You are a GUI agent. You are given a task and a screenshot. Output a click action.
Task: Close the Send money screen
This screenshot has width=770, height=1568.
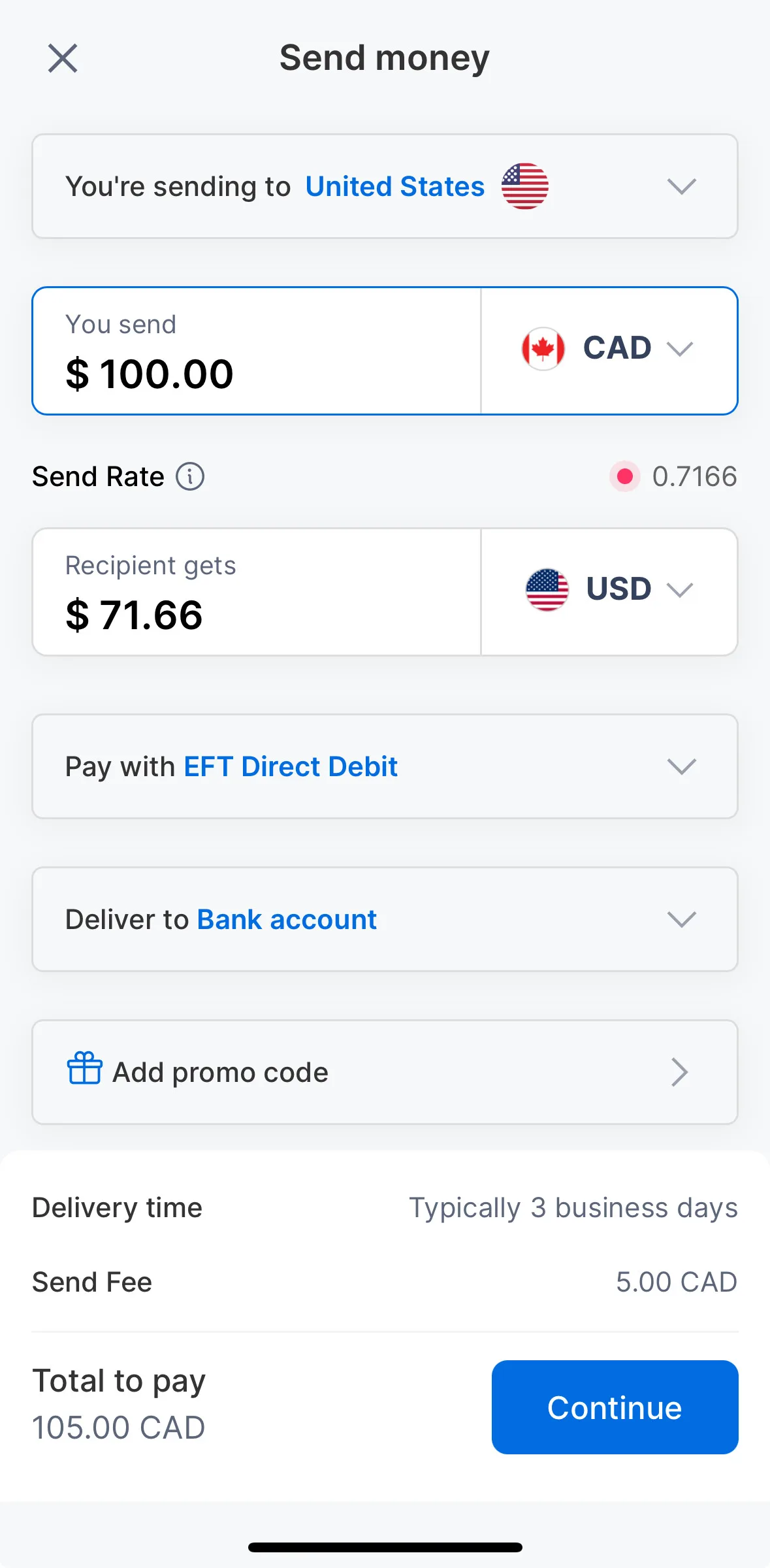[x=63, y=58]
